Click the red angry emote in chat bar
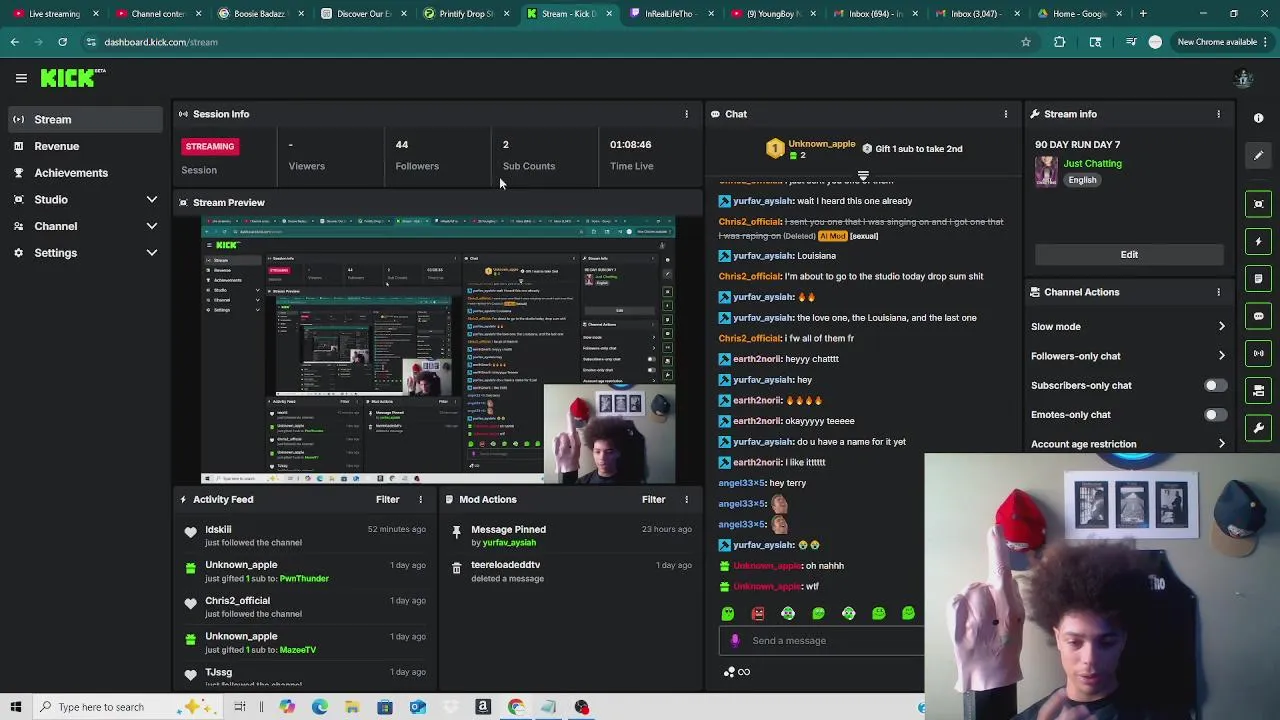The height and width of the screenshot is (720, 1280). (758, 613)
